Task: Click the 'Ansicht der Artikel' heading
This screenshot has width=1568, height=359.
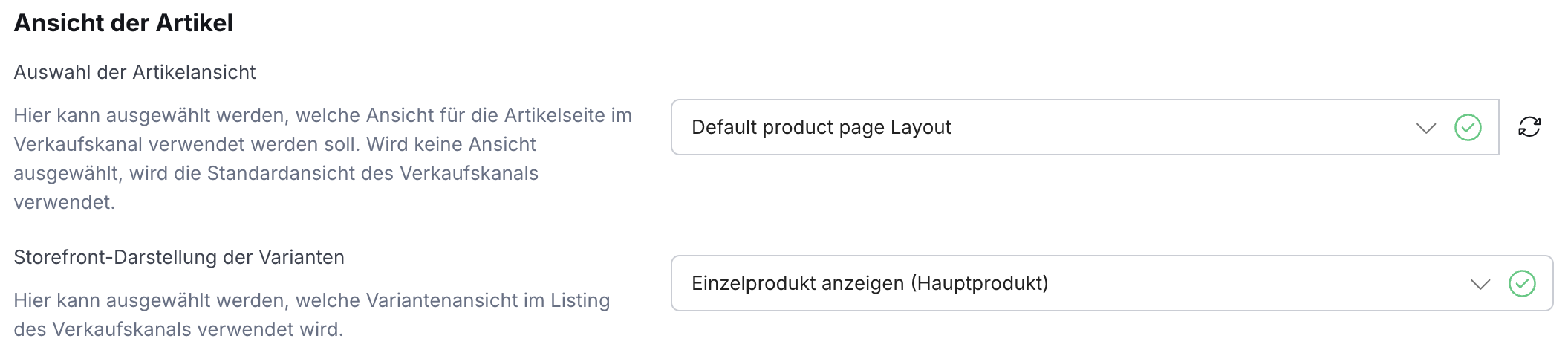Action: click(123, 23)
